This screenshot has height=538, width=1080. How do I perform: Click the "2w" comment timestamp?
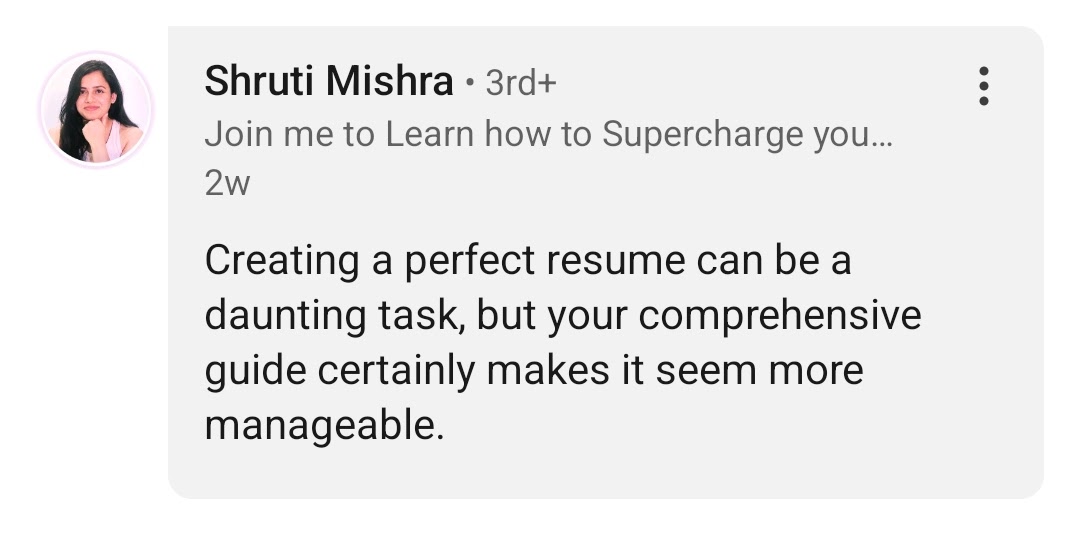point(227,185)
